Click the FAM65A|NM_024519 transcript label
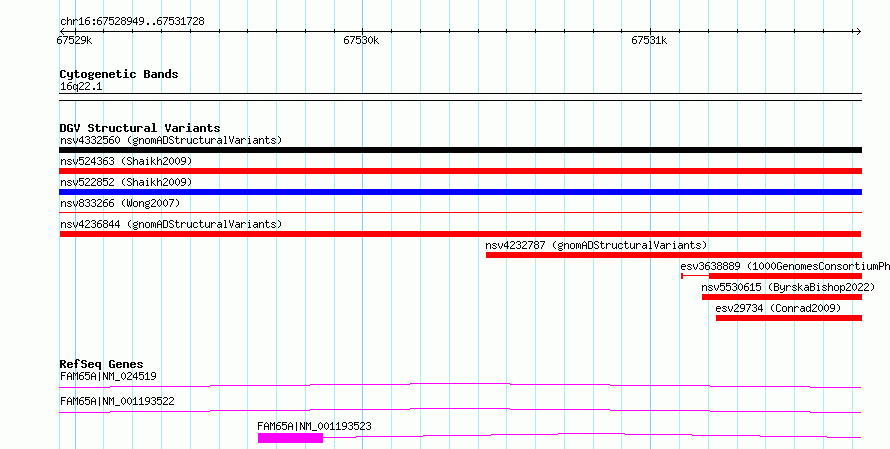The height and width of the screenshot is (449, 890). (108, 376)
